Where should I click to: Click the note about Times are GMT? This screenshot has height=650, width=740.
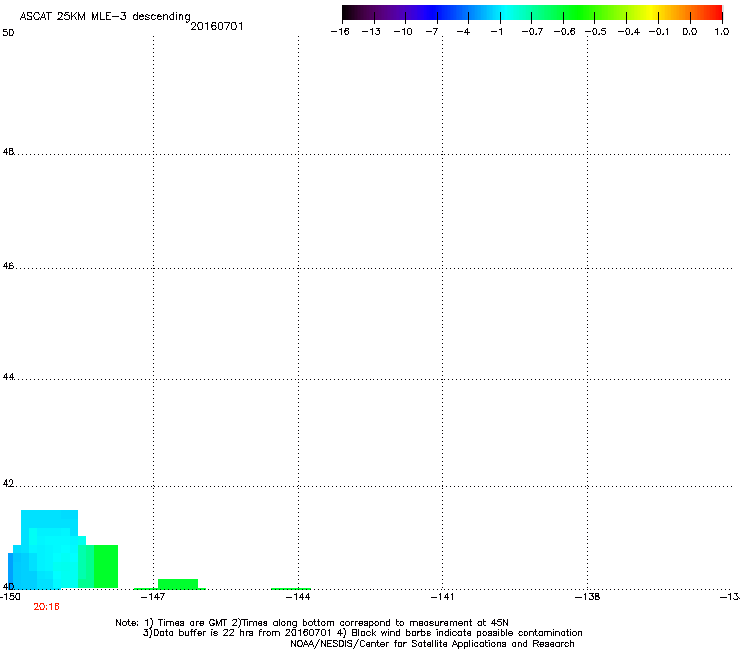312,623
